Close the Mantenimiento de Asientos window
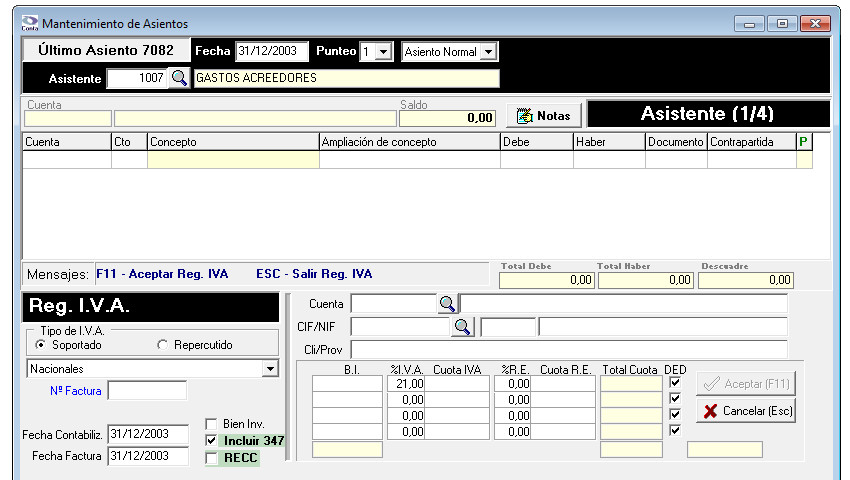The width and height of the screenshot is (850, 480). click(x=815, y=23)
